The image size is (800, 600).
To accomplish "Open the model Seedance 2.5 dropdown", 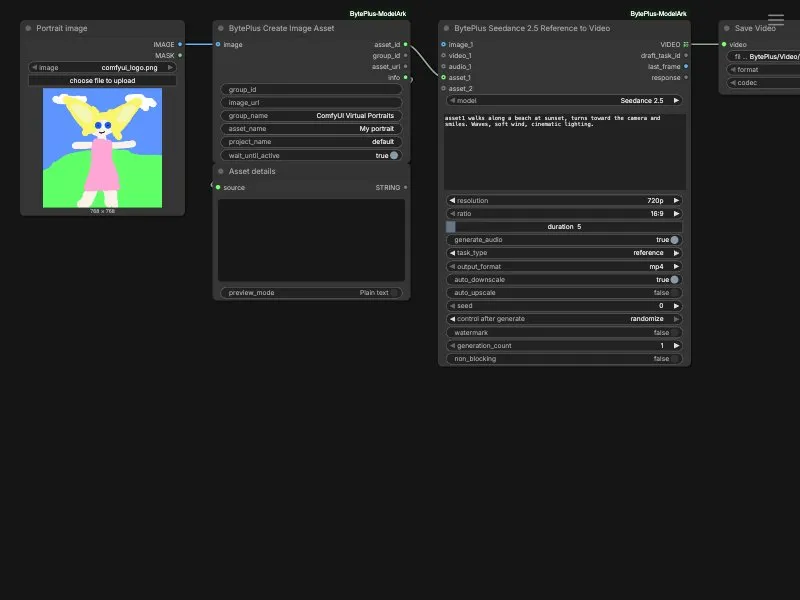I will (x=564, y=101).
